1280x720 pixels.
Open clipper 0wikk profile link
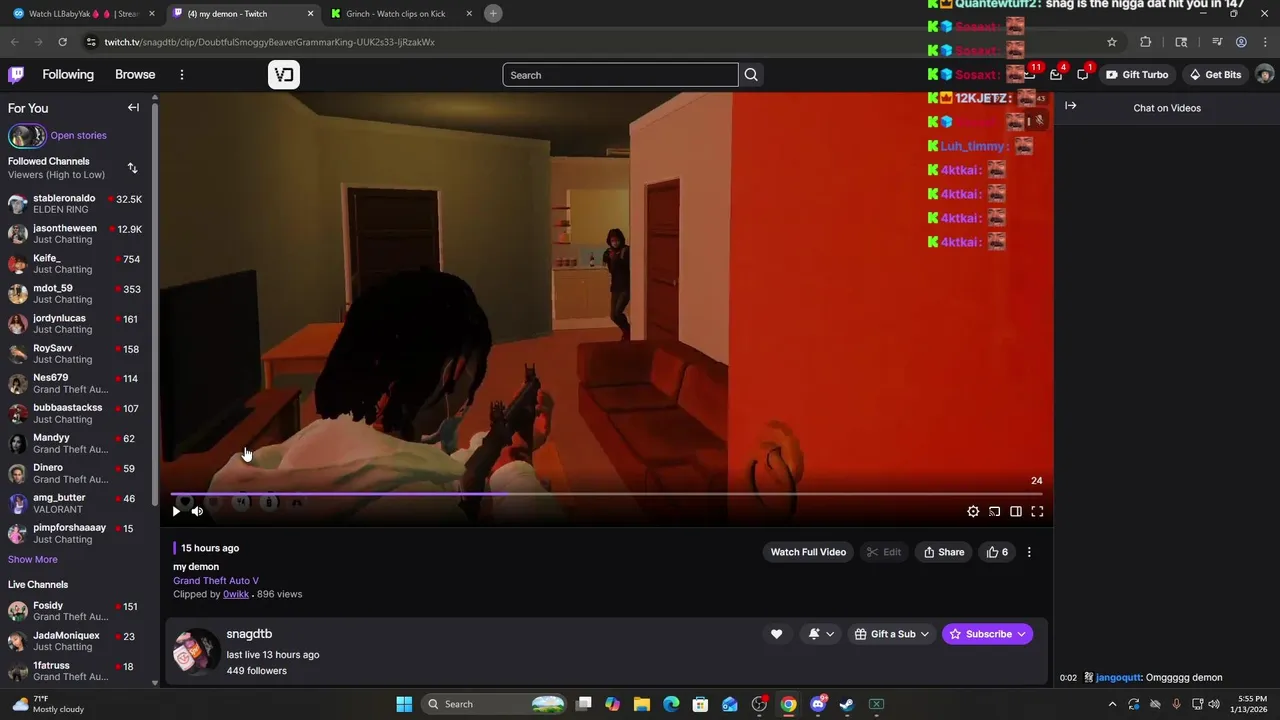coord(236,594)
